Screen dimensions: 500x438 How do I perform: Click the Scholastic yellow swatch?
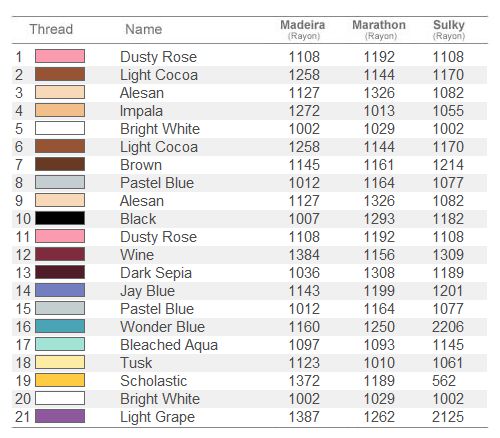pos(60,380)
